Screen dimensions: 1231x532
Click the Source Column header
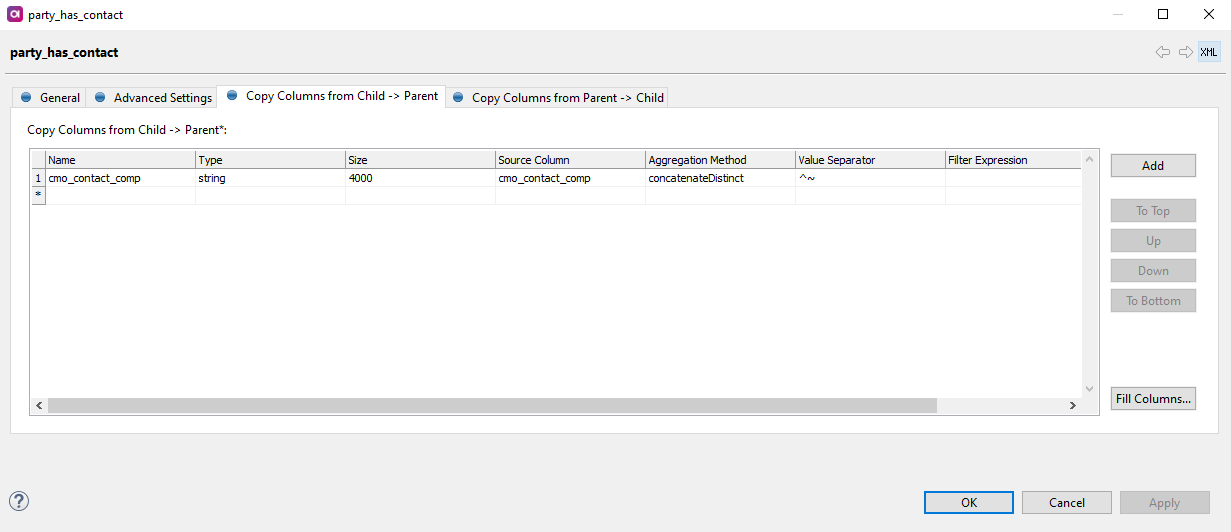[570, 160]
